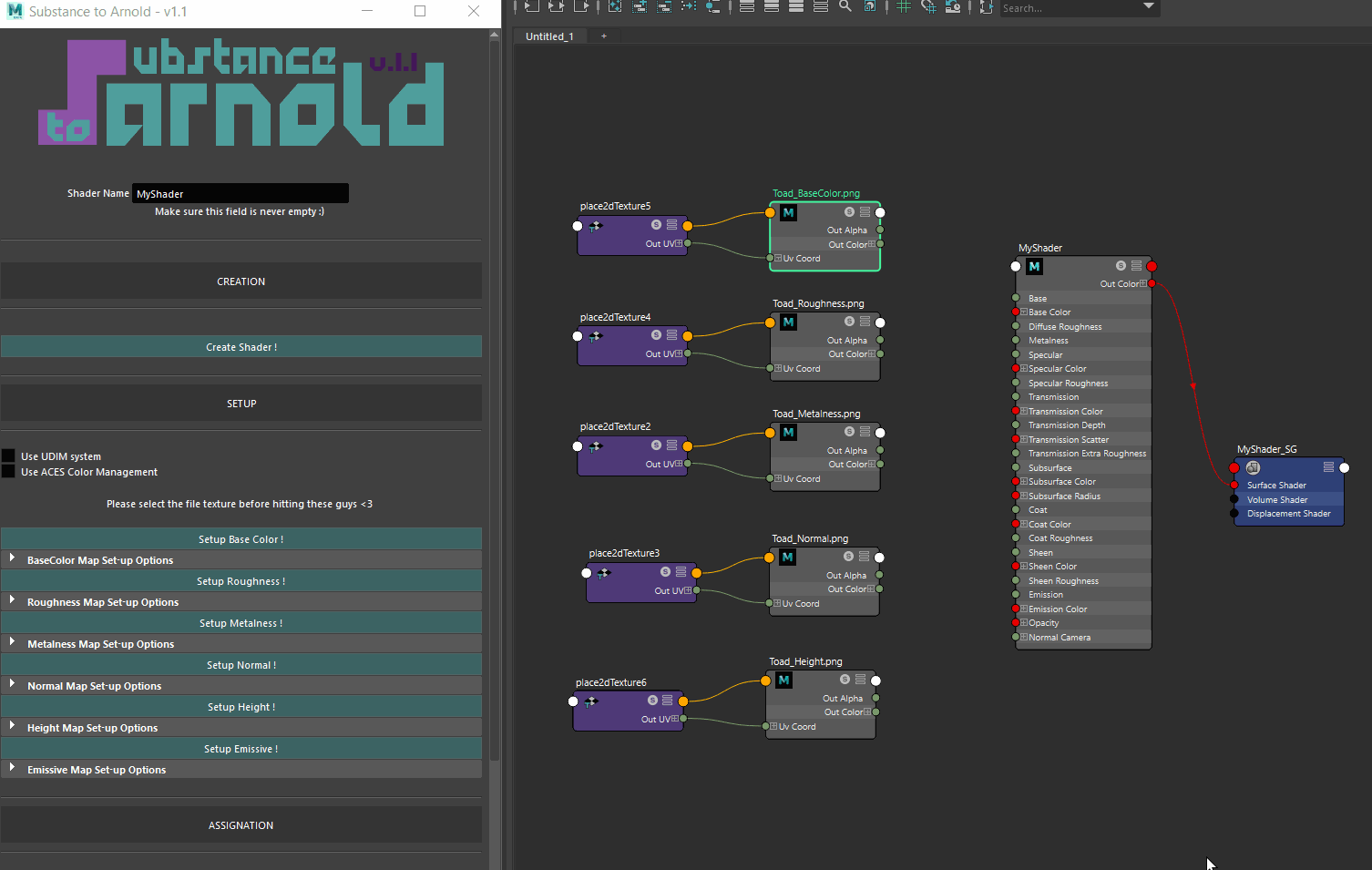The image size is (1372, 870).
Task: Add a new Node Editor tab
Action: (x=603, y=36)
